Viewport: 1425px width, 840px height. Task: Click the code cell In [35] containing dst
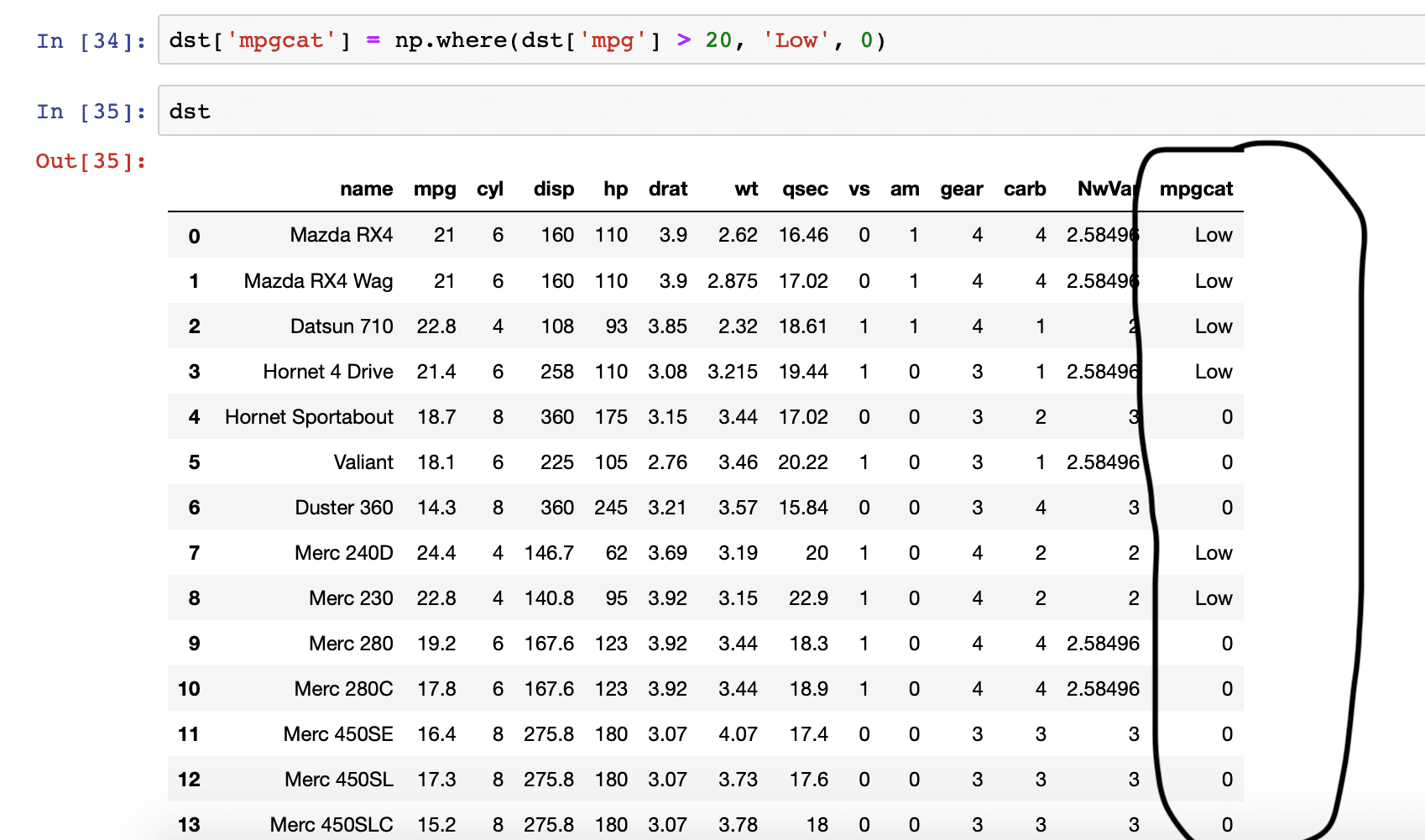(791, 111)
